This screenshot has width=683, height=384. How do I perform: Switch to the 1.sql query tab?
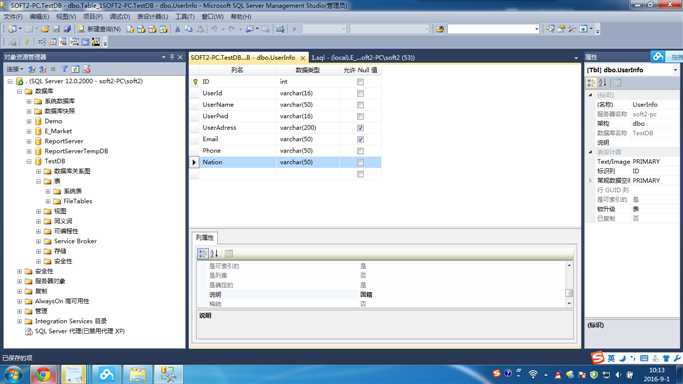click(x=363, y=57)
